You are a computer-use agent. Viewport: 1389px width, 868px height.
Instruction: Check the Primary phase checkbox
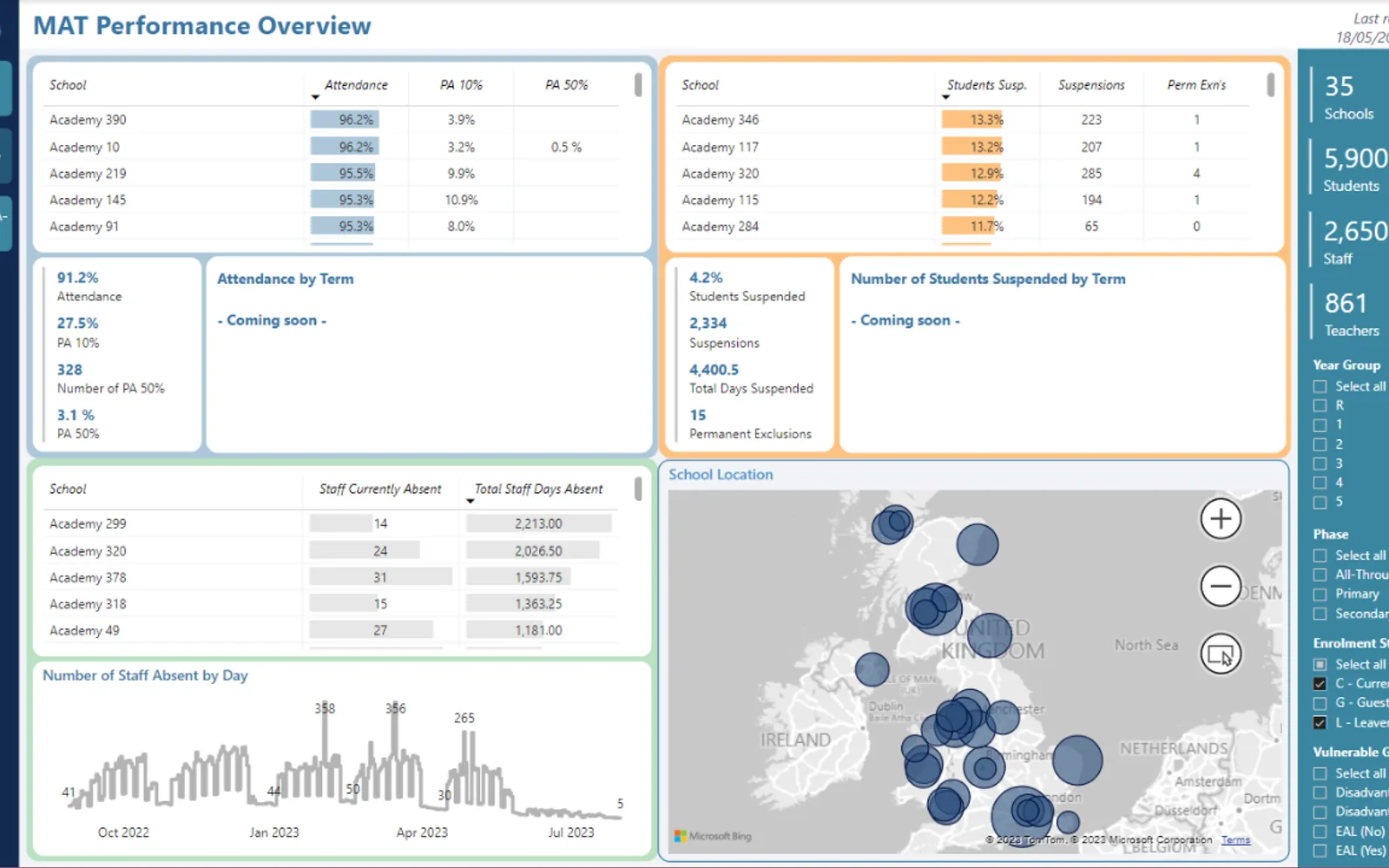point(1320,595)
